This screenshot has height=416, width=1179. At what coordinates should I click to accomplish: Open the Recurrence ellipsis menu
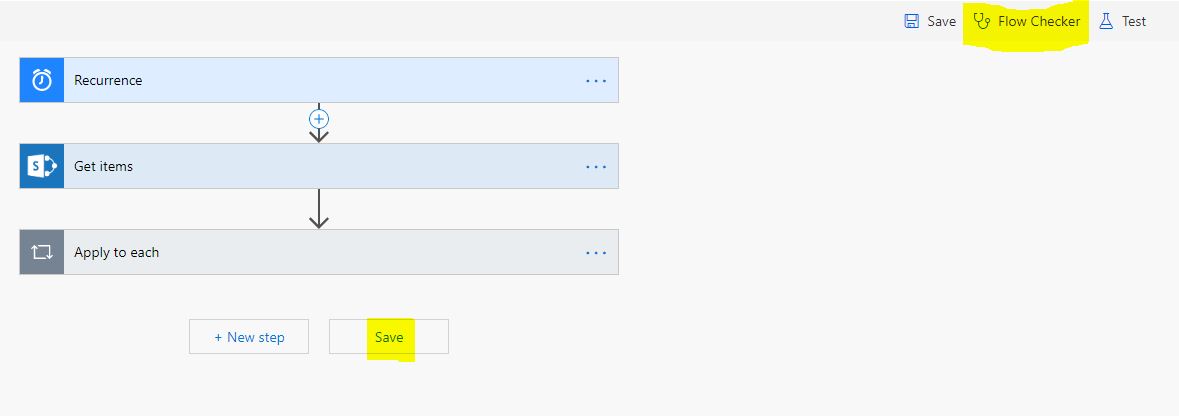(596, 80)
